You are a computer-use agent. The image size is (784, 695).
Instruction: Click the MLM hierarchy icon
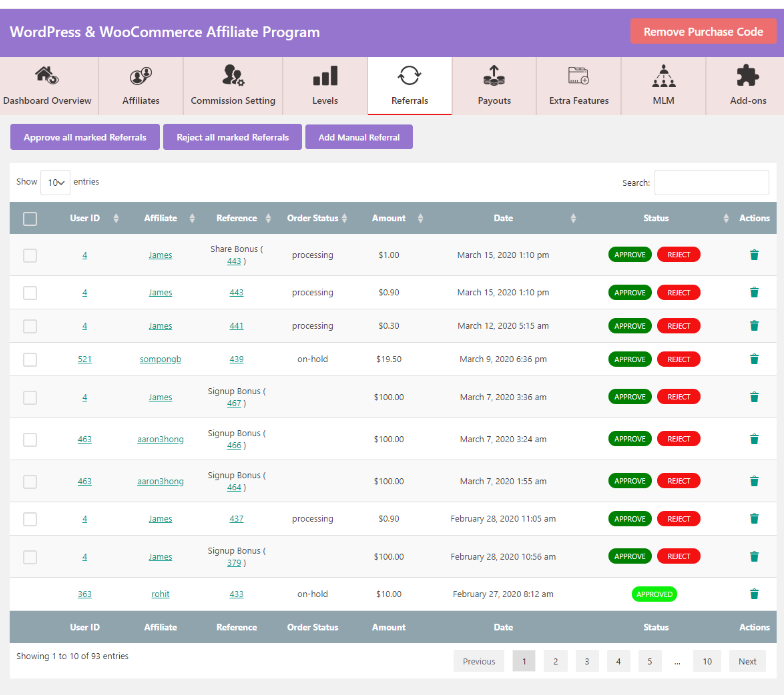coord(664,76)
